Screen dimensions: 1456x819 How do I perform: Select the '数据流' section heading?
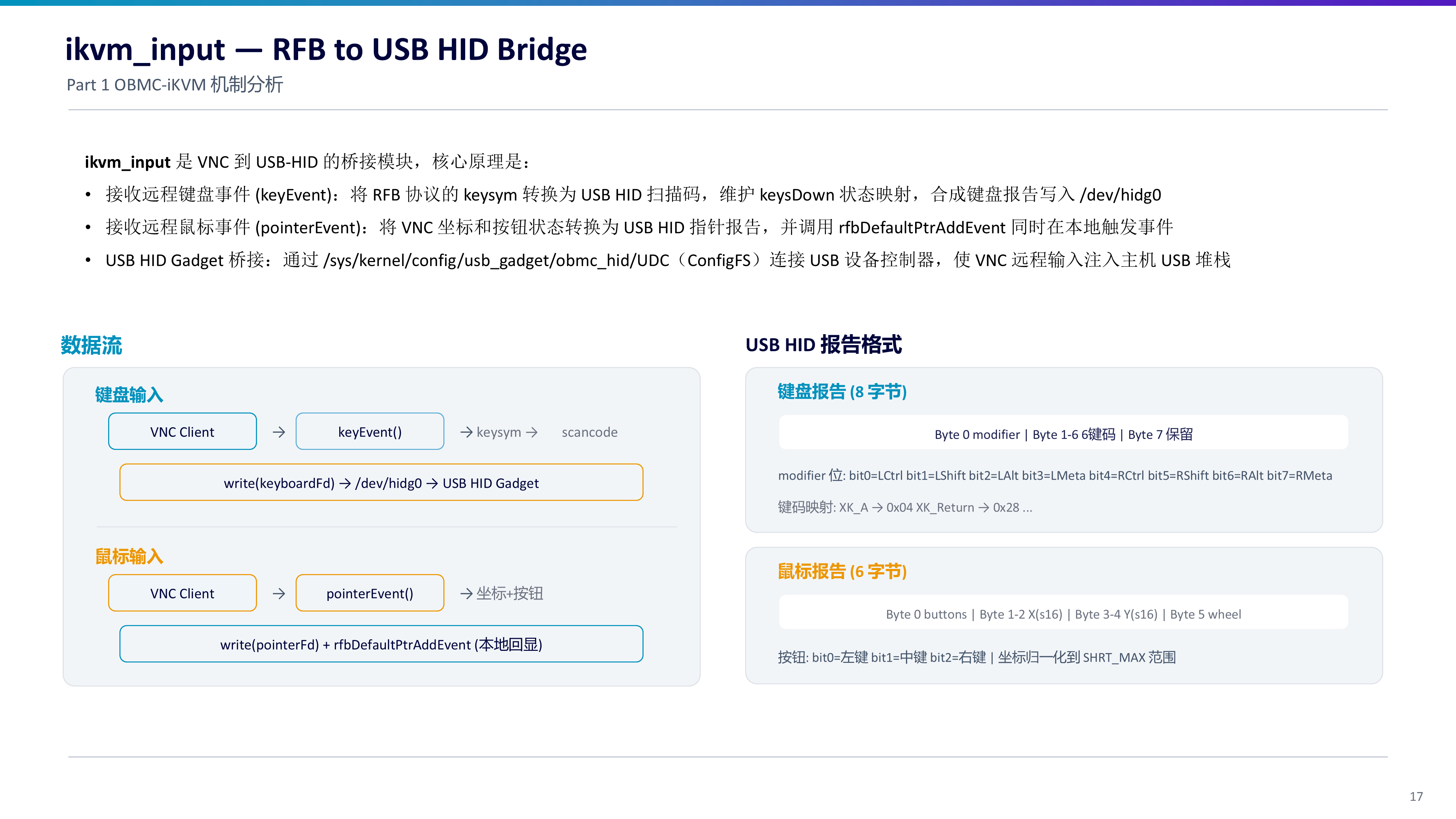coord(91,345)
